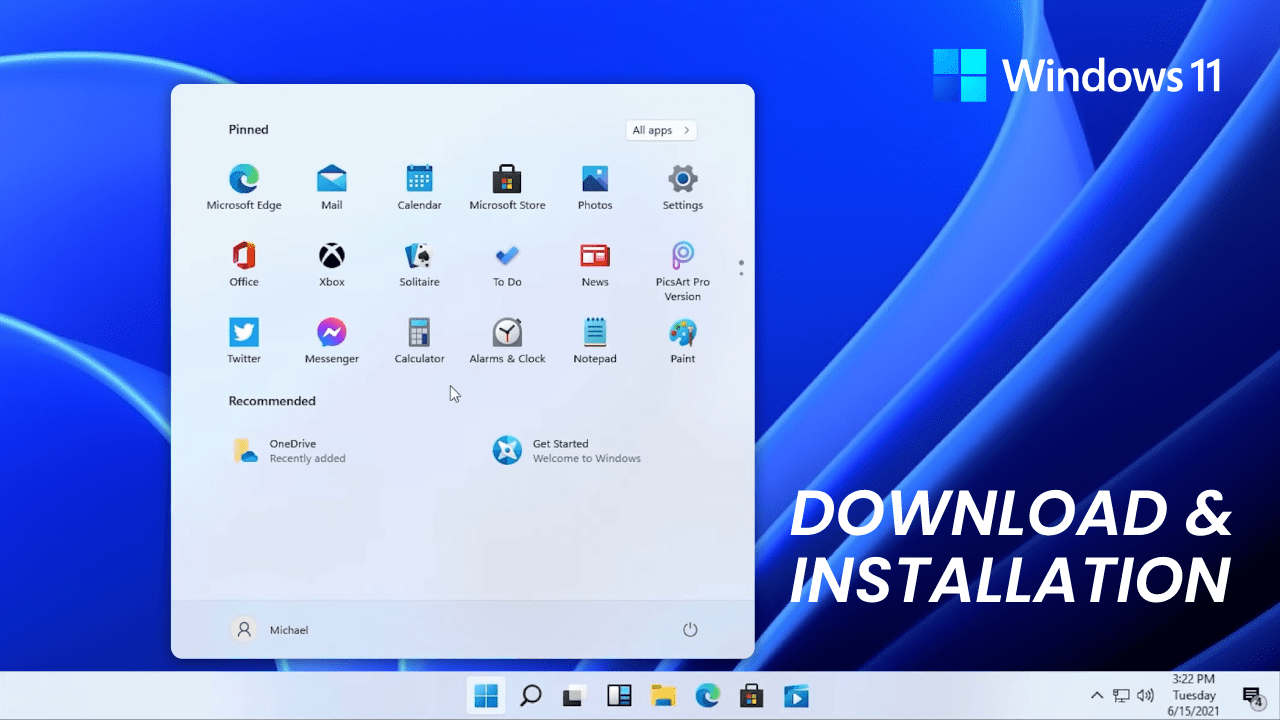Open Microsoft Store from the taskbar
Image resolution: width=1280 pixels, height=720 pixels.
751,695
